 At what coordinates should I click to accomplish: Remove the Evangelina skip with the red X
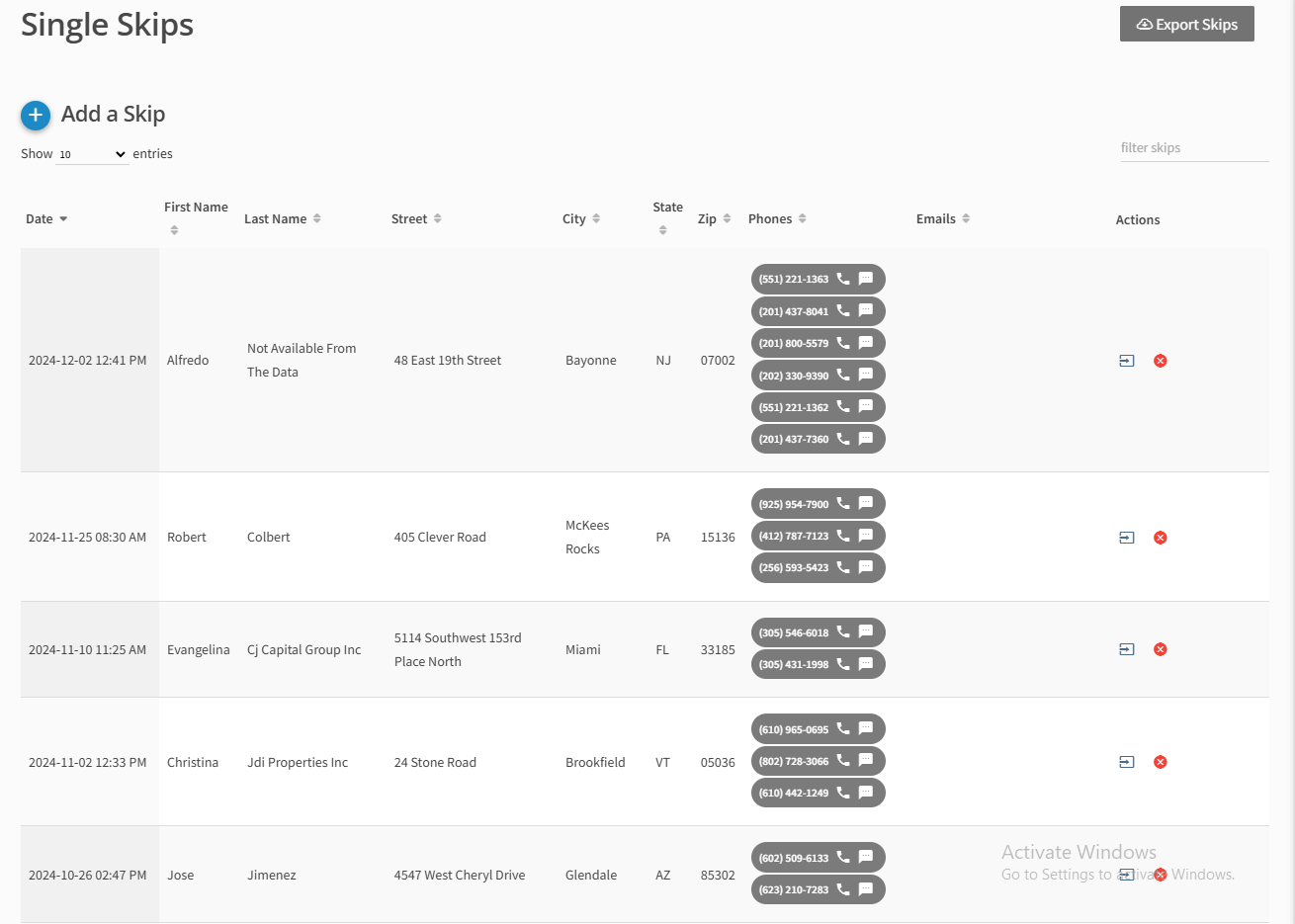[1161, 649]
